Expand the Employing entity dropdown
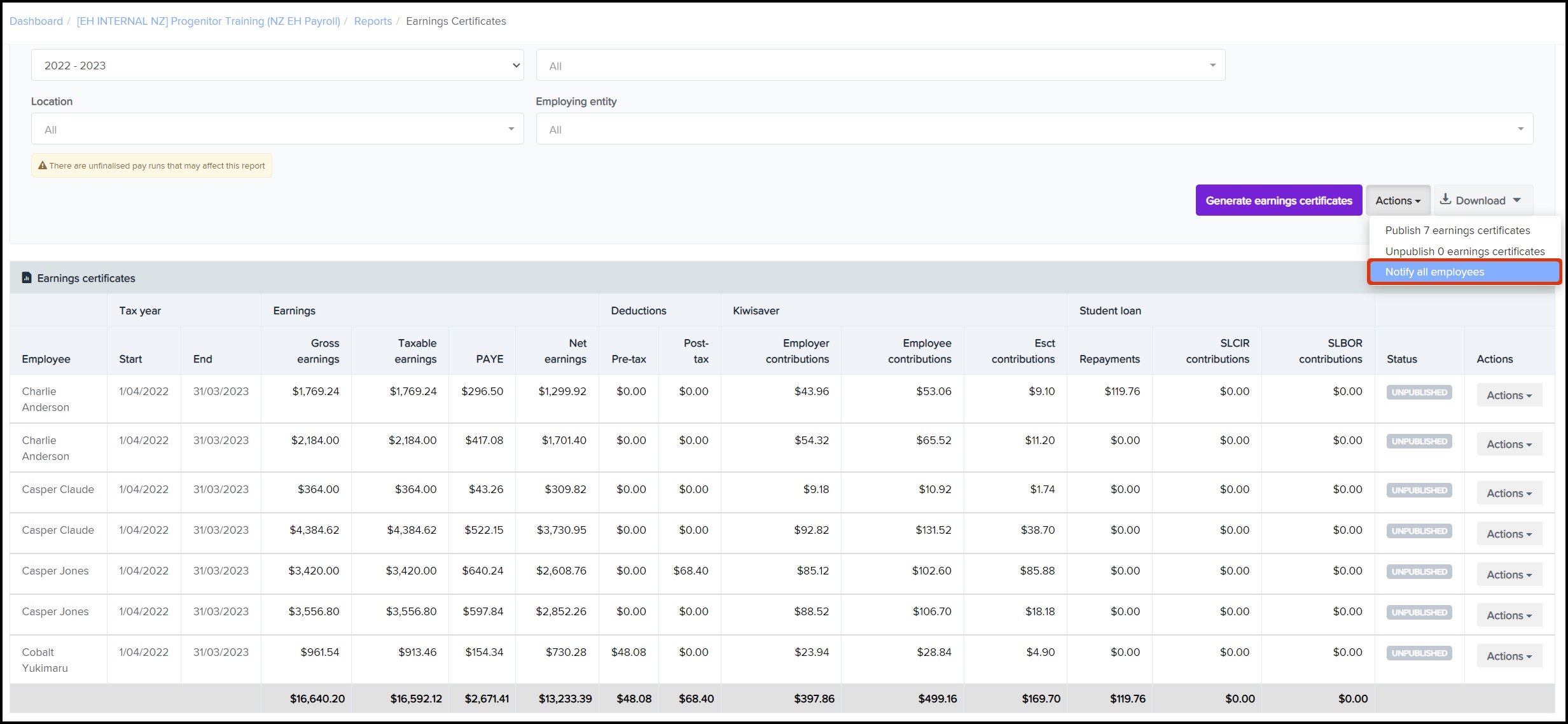1568x724 pixels. click(1034, 129)
